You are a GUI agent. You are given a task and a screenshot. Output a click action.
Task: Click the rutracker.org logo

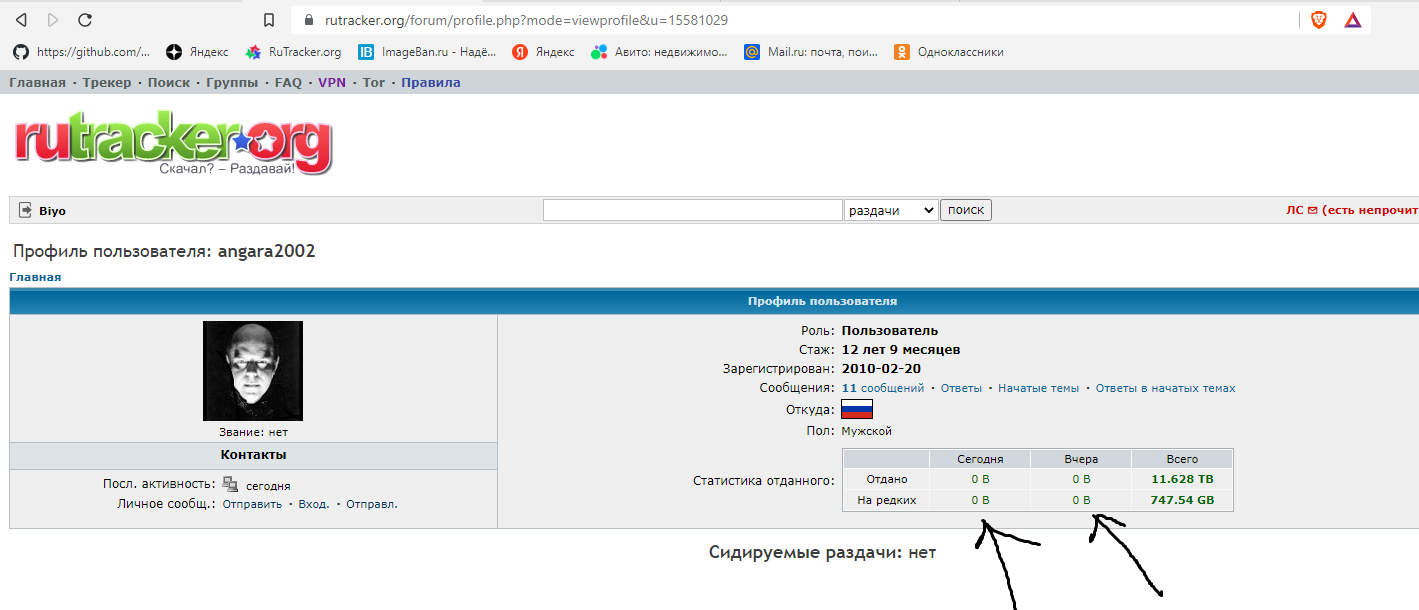(x=172, y=146)
